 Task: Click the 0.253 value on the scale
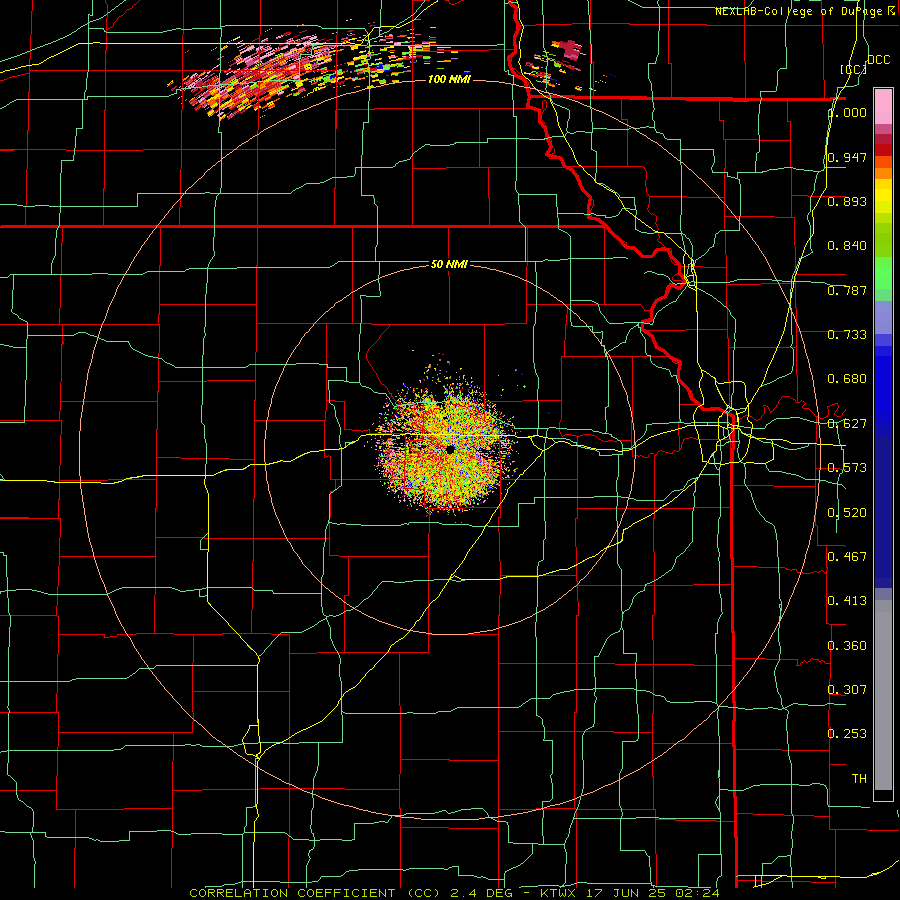click(847, 734)
